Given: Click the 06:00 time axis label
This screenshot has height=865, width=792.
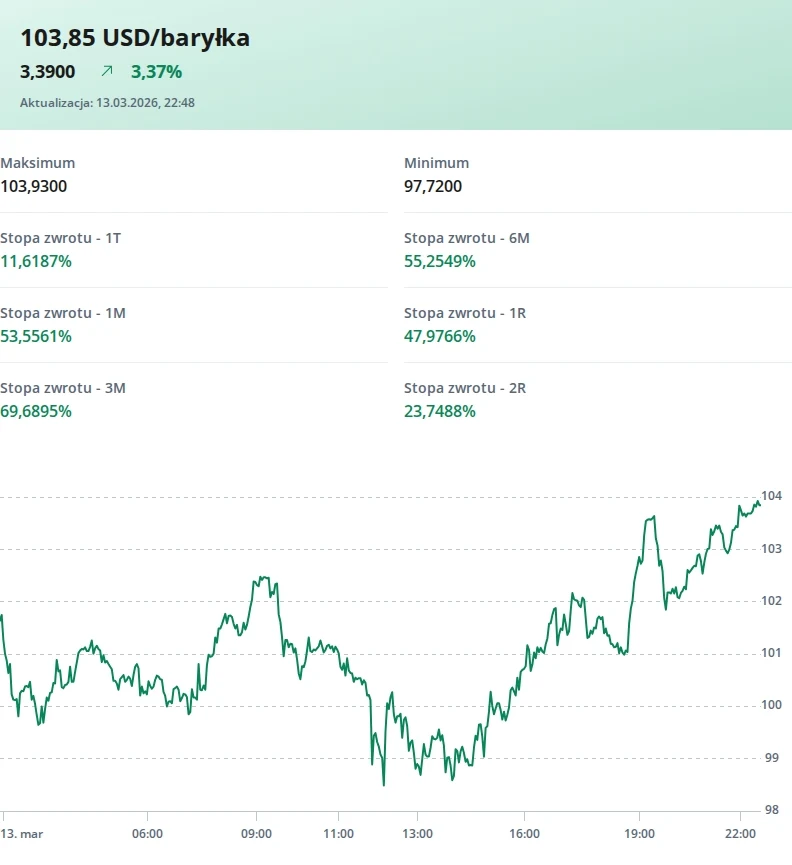Looking at the screenshot, I should click(x=147, y=833).
